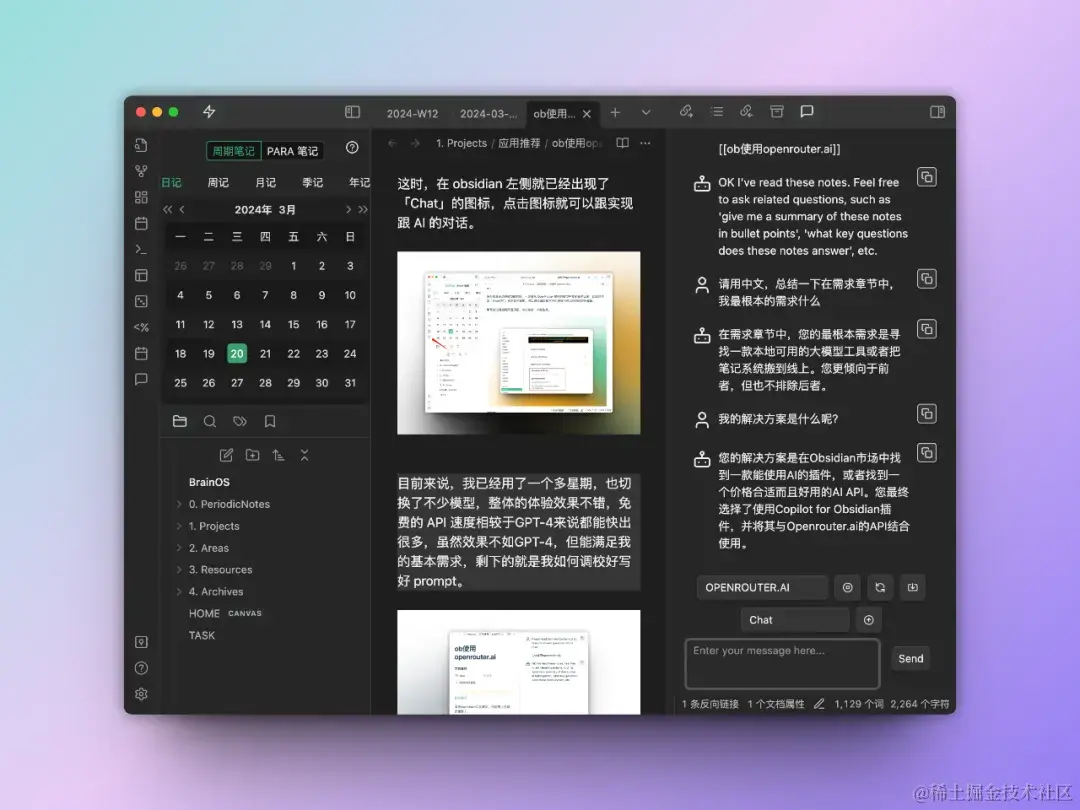This screenshot has height=810, width=1080.
Task: Collapse all folders icon
Action: pos(304,455)
